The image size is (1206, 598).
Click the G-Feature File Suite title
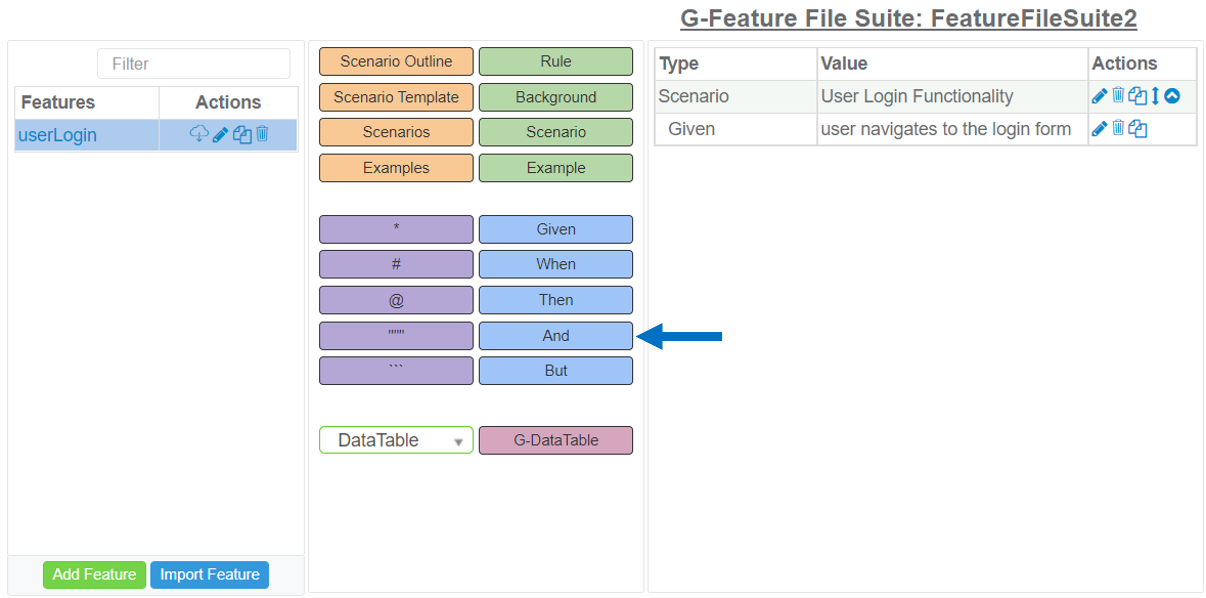coord(908,18)
